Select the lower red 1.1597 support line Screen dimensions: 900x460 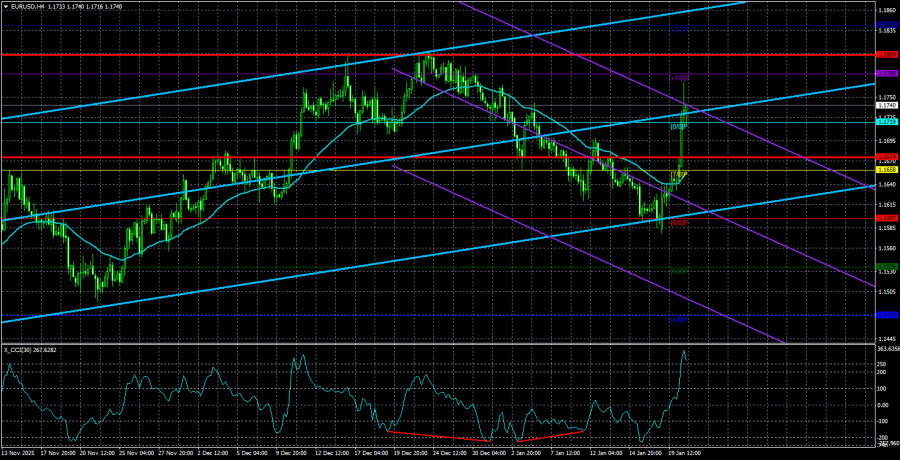(300, 218)
